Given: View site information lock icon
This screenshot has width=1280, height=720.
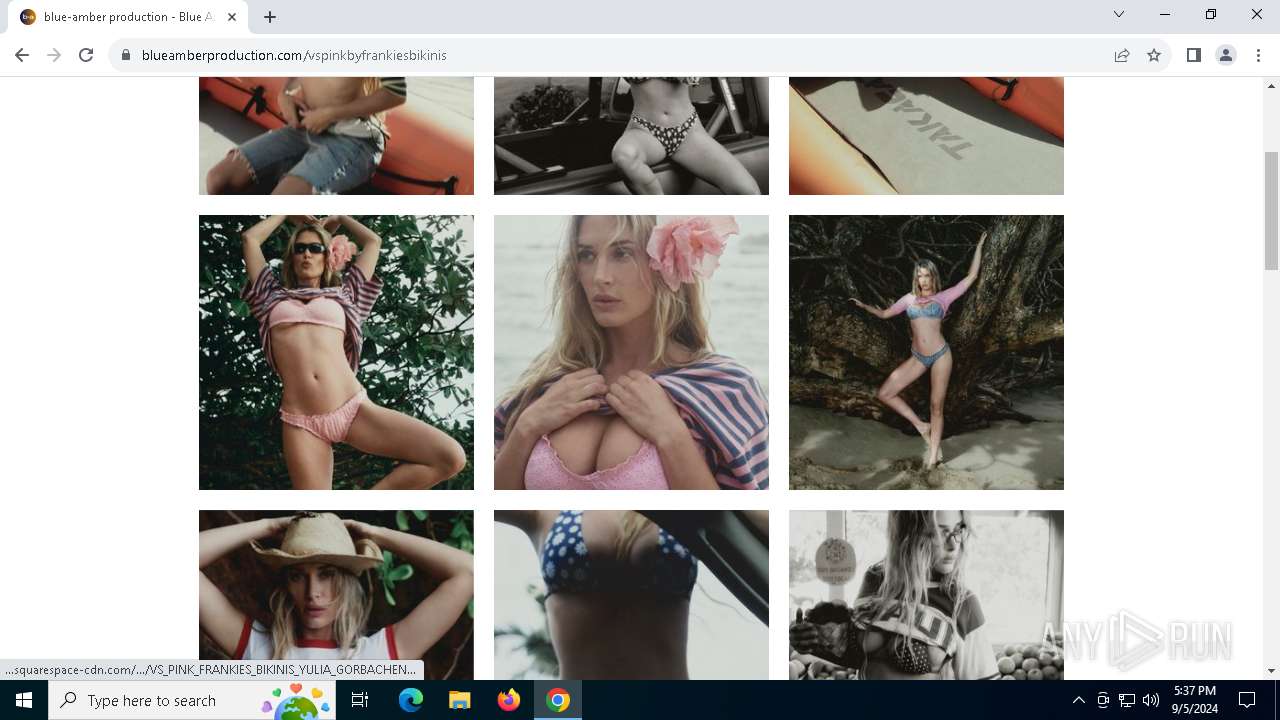Looking at the screenshot, I should (126, 55).
